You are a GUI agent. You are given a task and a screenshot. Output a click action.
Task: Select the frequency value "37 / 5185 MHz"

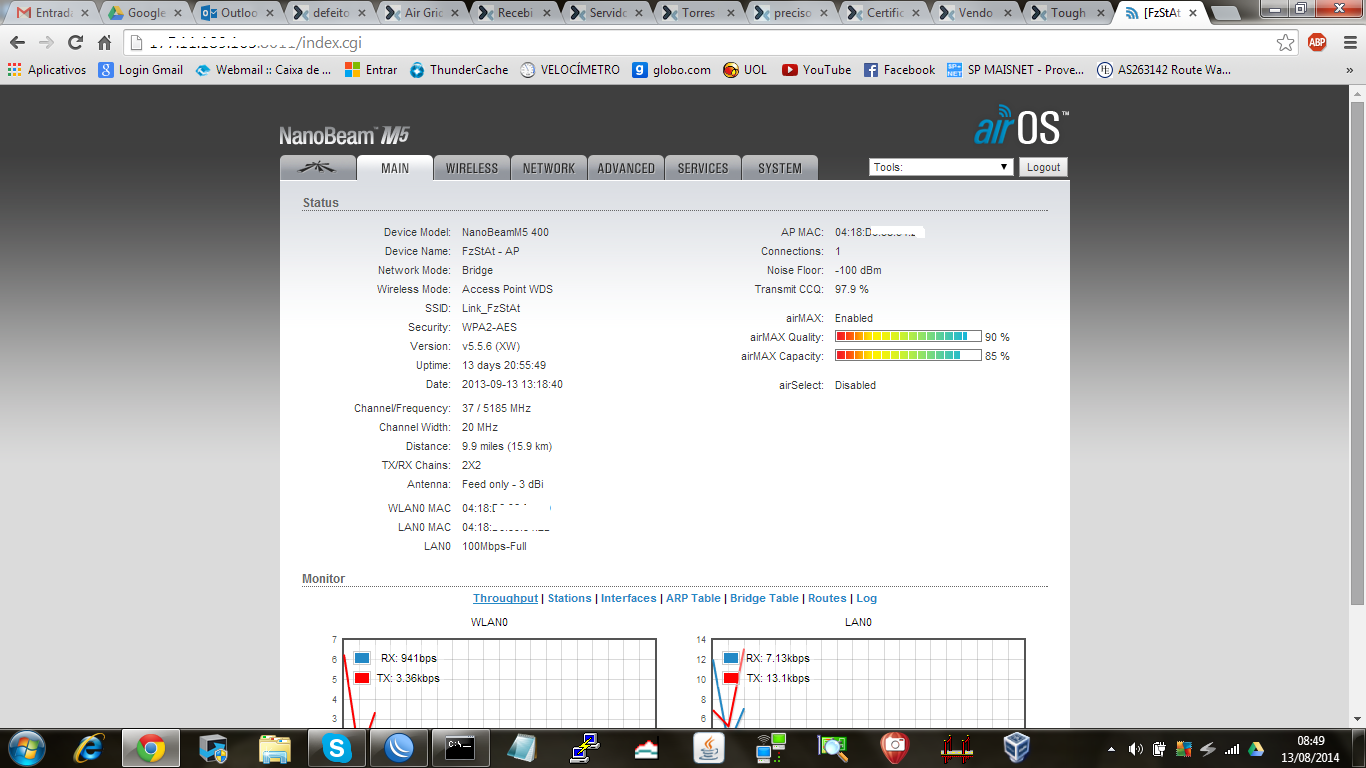point(496,408)
